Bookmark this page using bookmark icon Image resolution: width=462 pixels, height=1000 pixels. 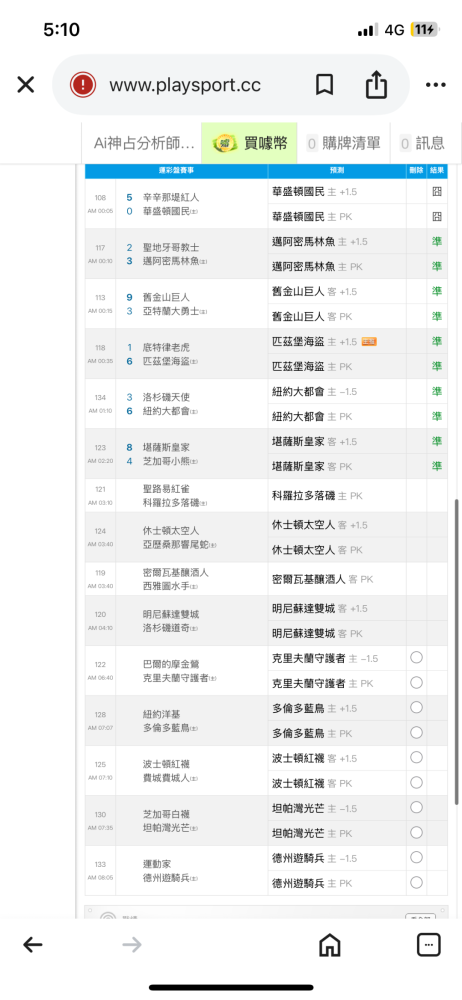[324, 85]
